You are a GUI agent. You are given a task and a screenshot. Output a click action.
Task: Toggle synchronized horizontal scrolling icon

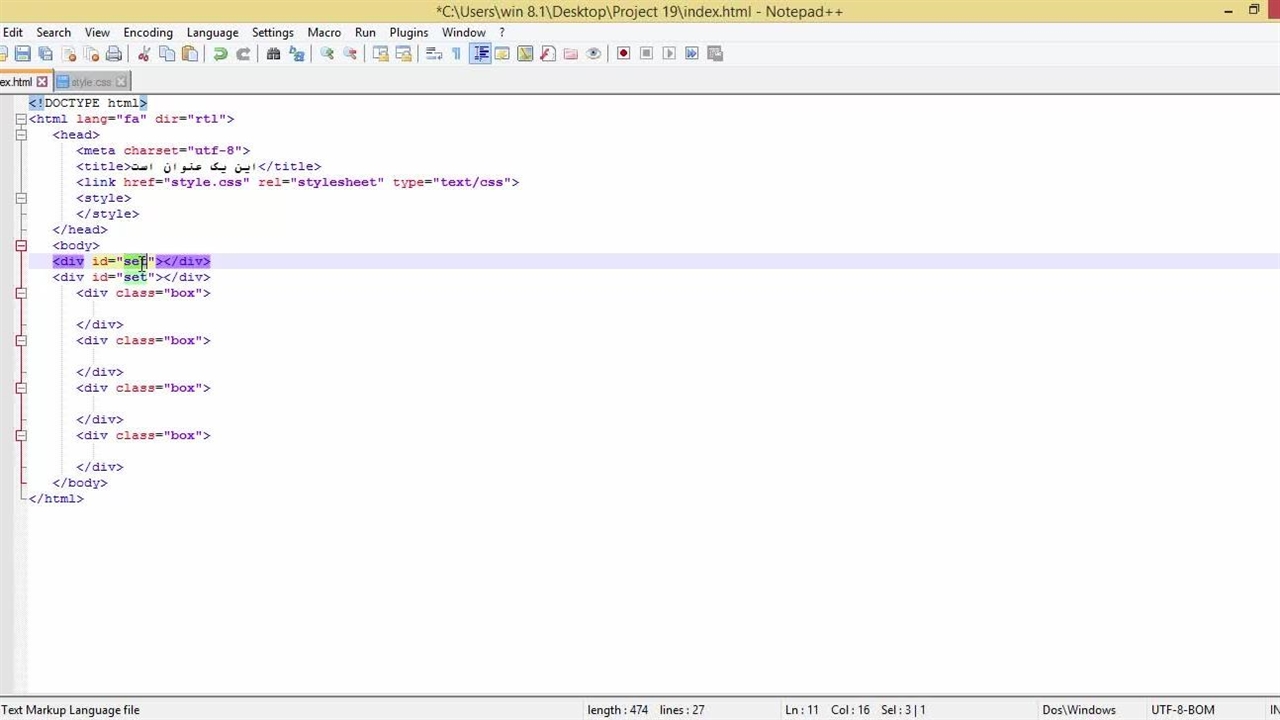point(403,54)
